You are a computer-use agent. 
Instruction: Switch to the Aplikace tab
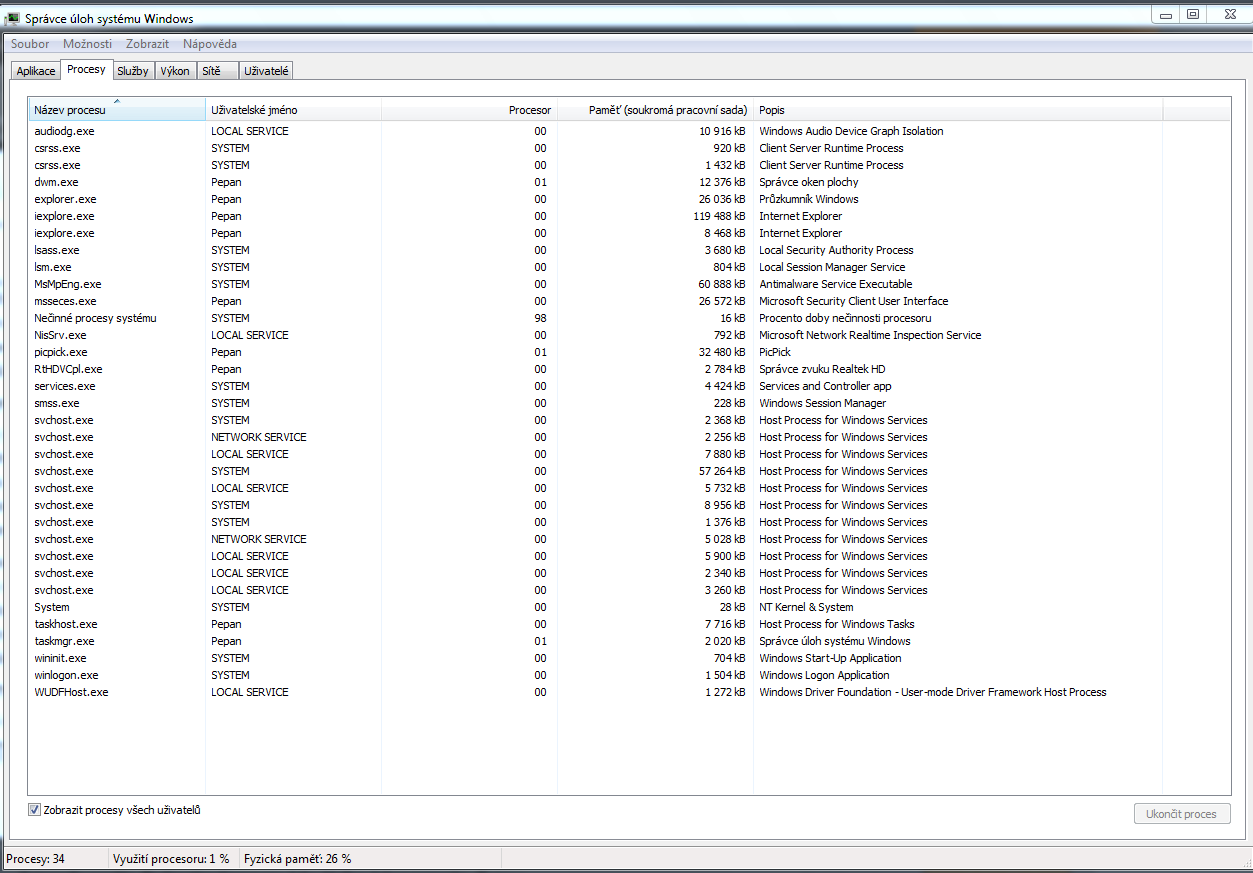point(36,71)
